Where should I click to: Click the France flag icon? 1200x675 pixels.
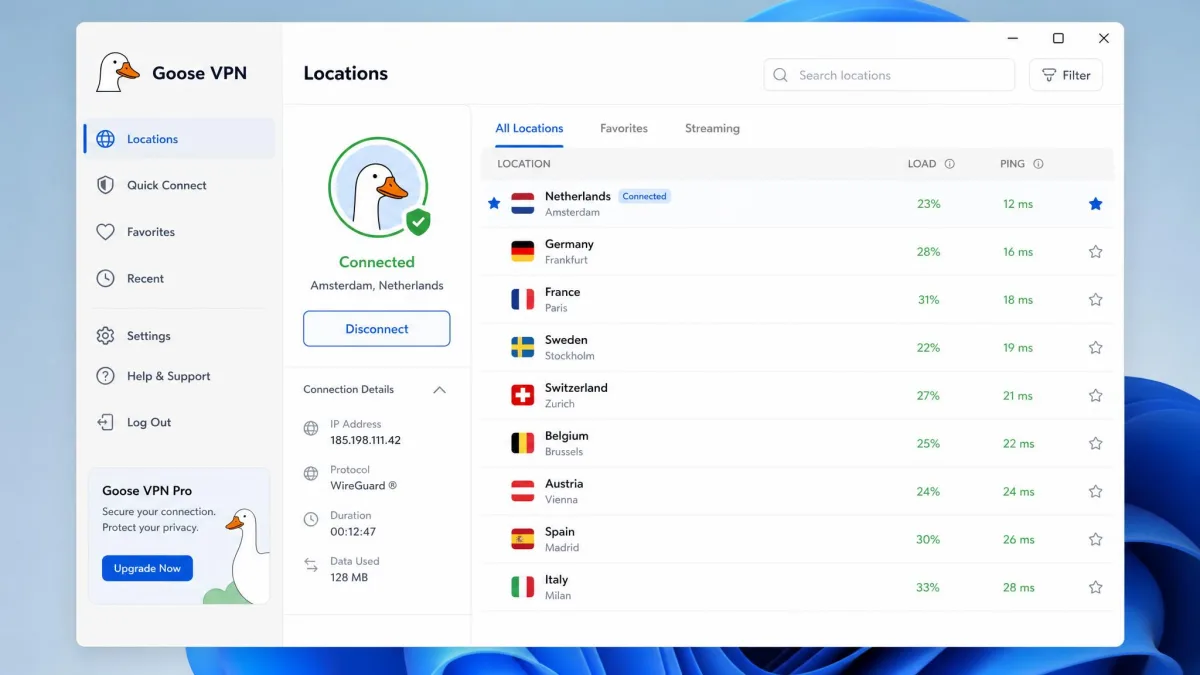523,299
